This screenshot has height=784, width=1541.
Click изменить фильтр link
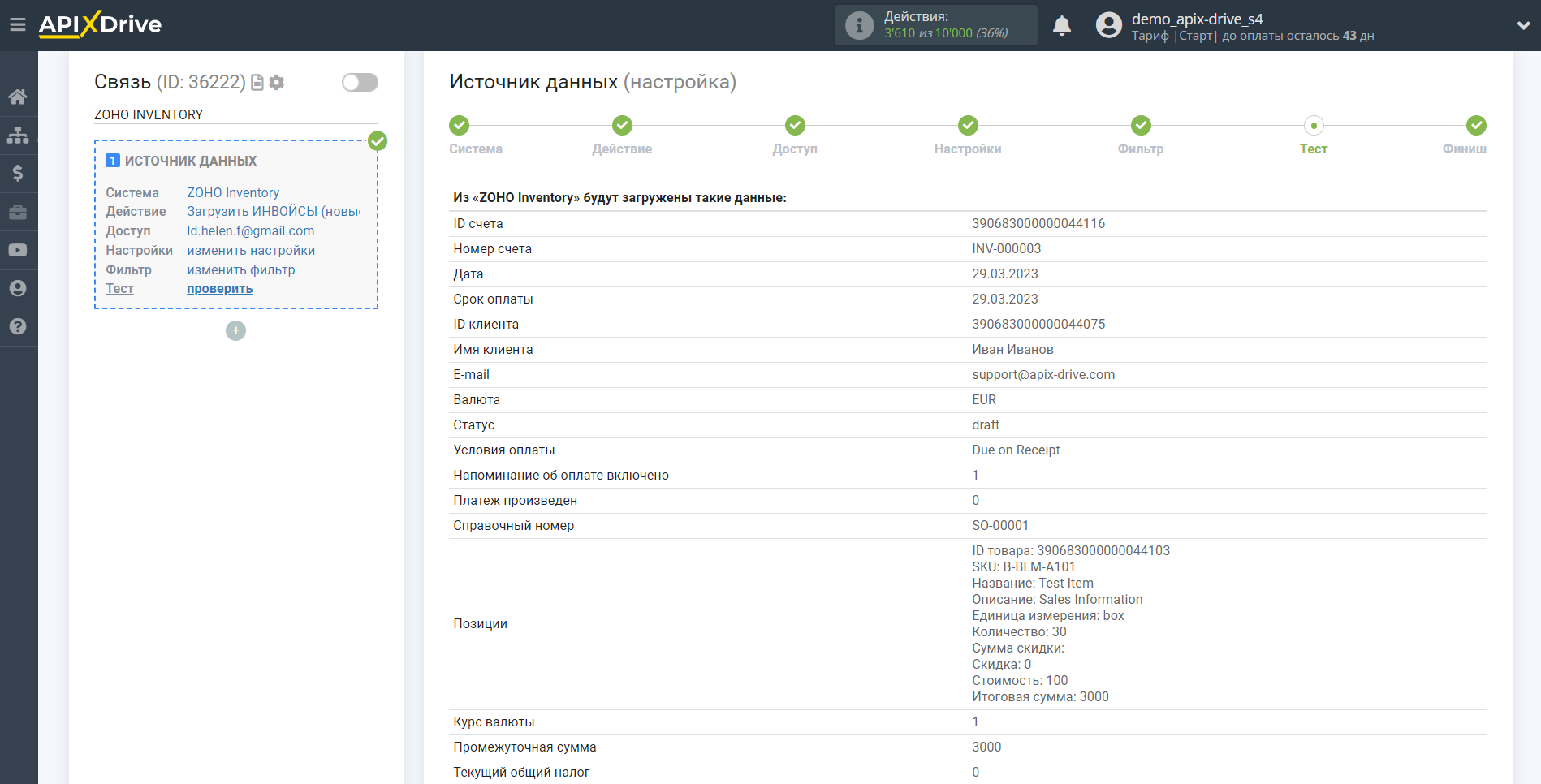click(241, 270)
